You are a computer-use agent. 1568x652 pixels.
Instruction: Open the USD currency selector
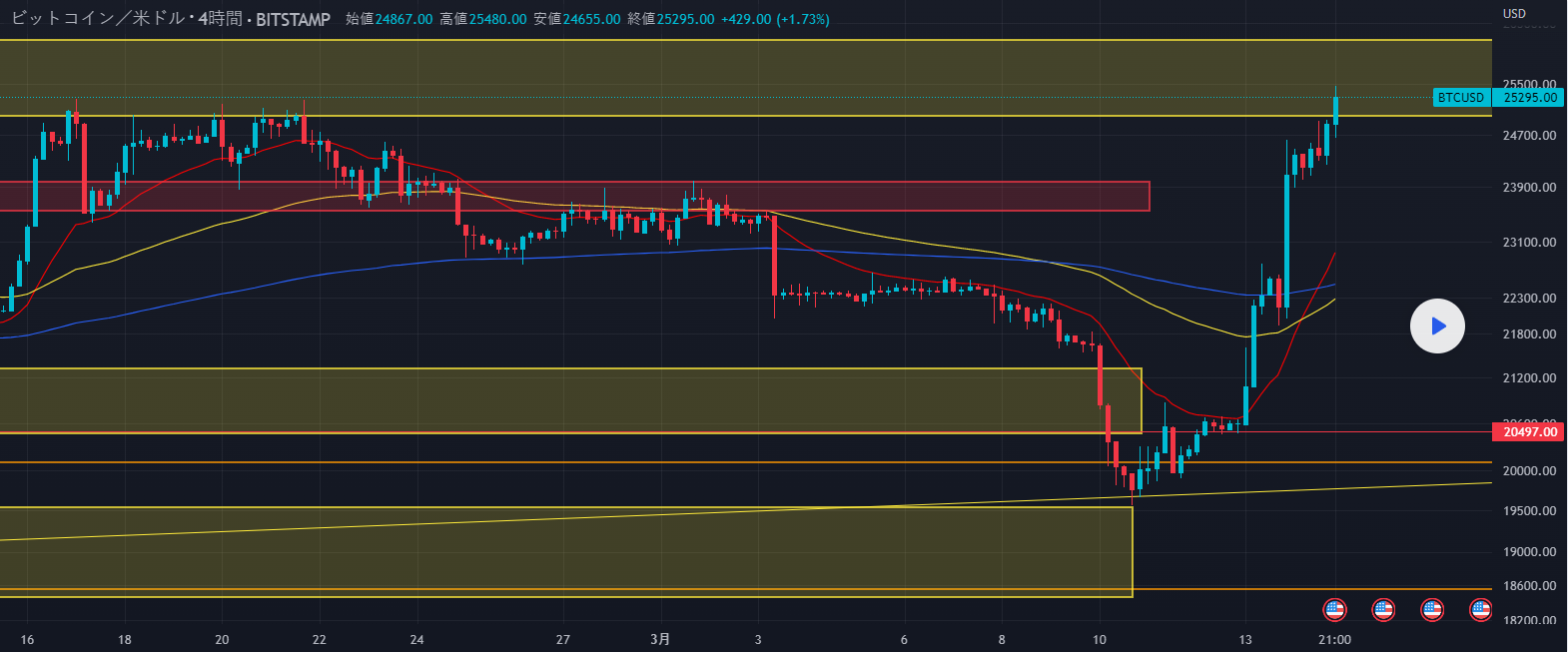(1514, 14)
